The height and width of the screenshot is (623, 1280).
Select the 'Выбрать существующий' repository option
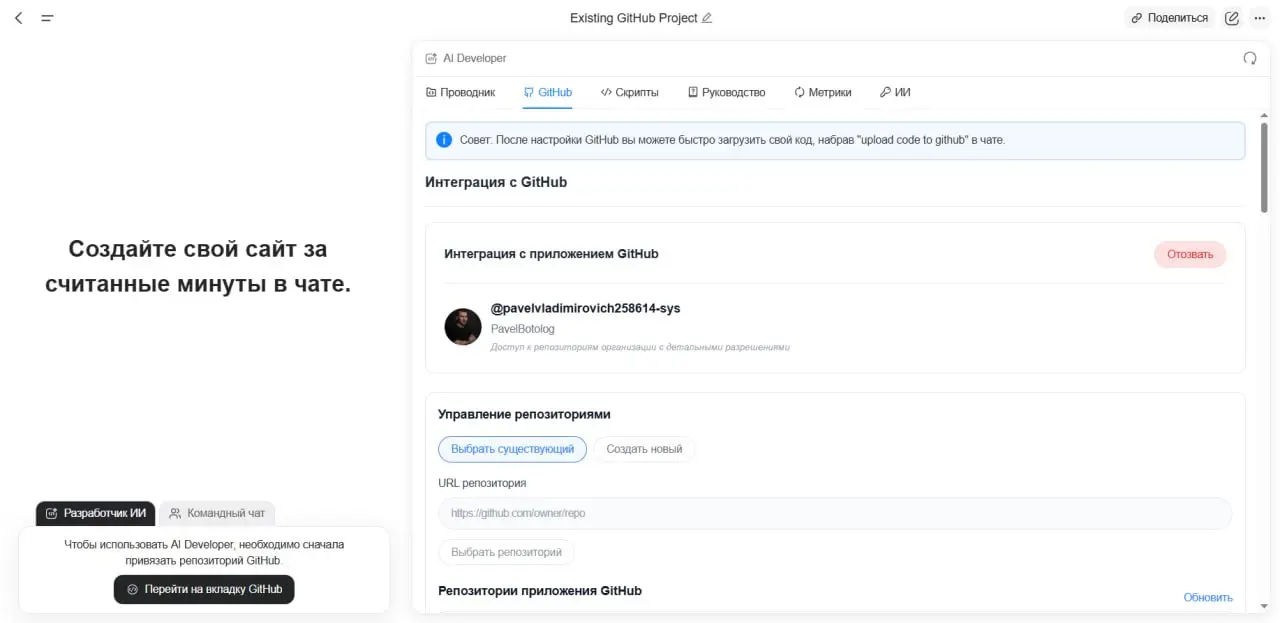512,449
